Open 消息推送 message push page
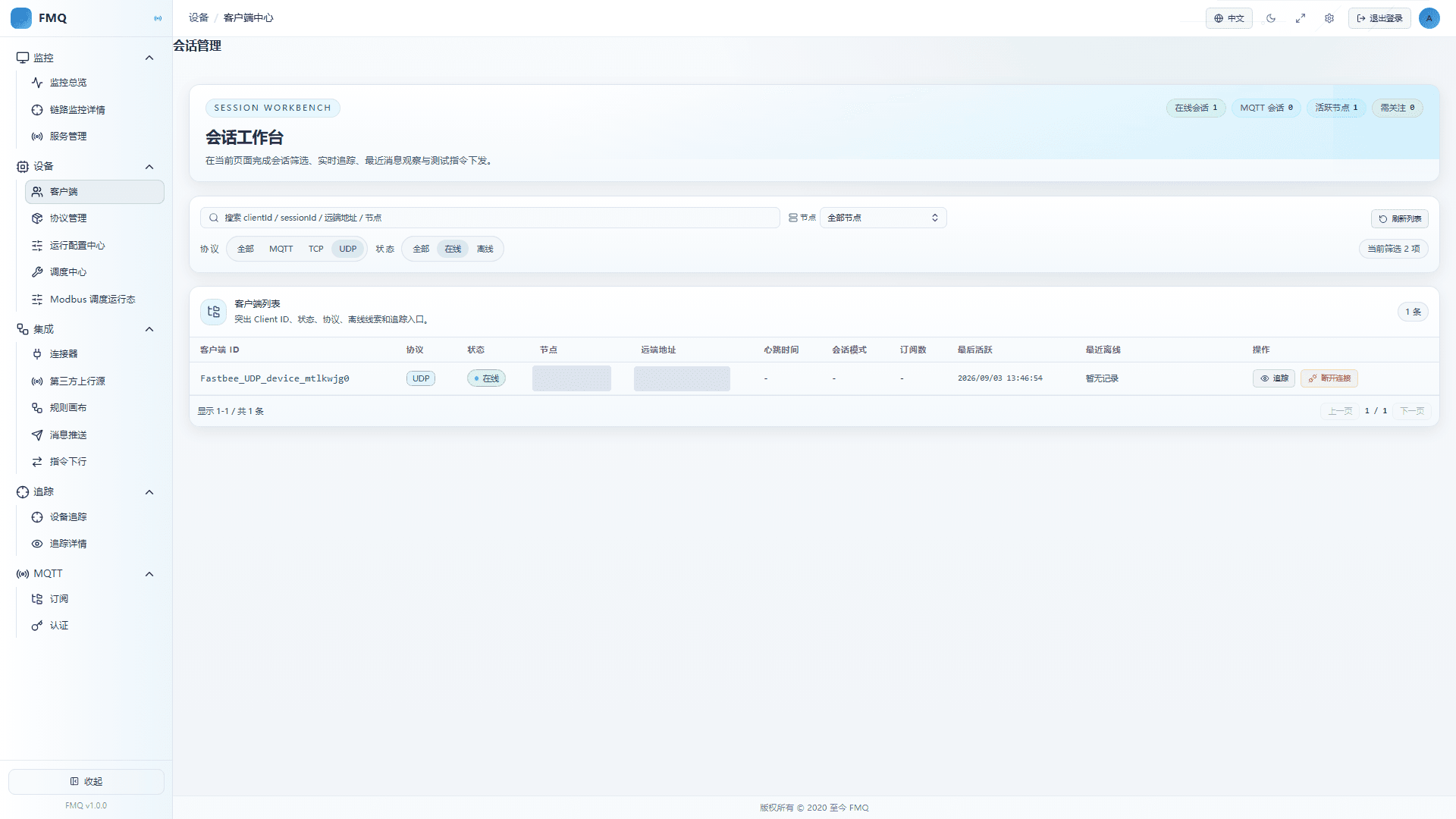 pyautogui.click(x=94, y=435)
